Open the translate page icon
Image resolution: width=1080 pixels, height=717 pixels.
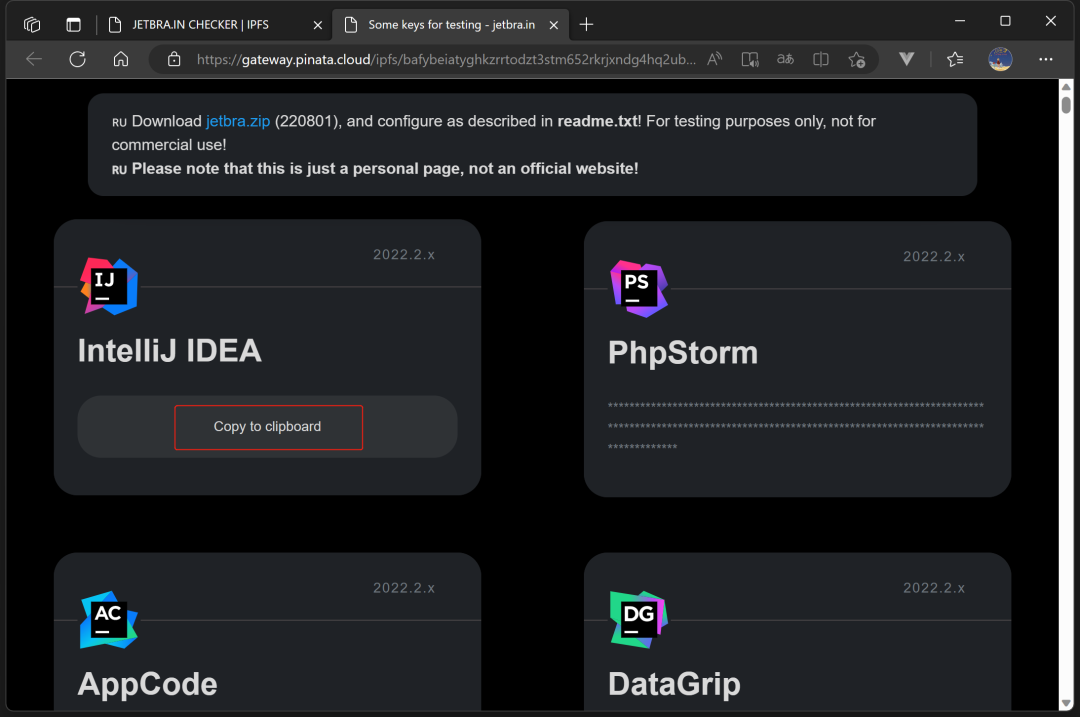point(785,59)
